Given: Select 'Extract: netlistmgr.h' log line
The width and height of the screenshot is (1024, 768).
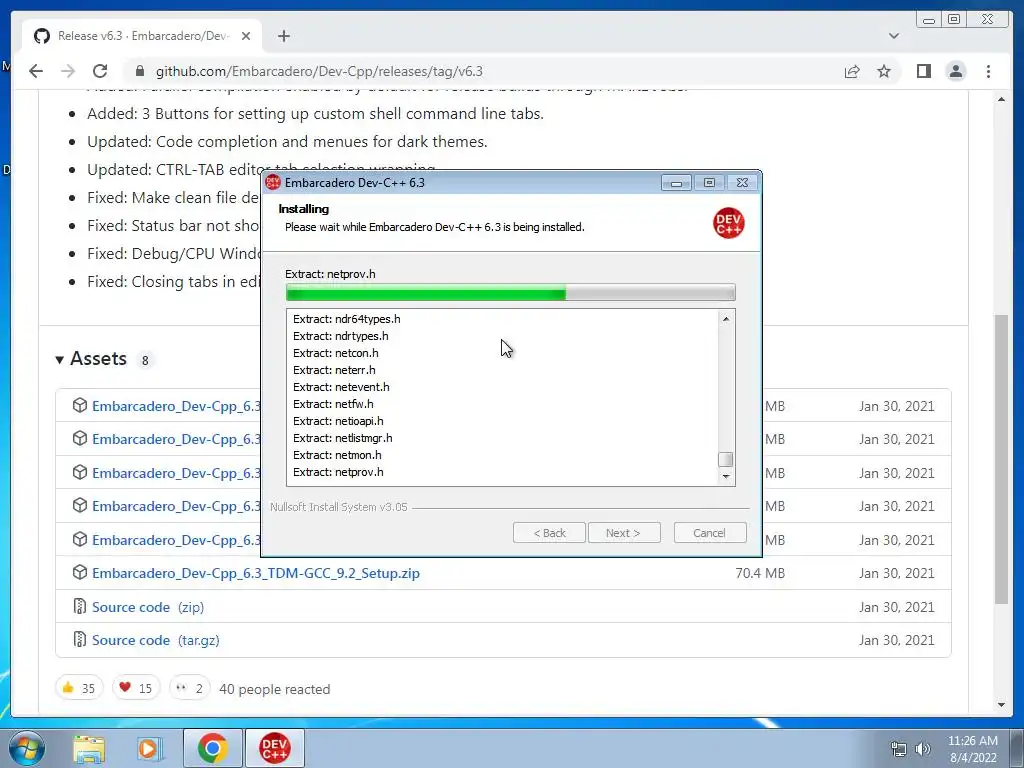Looking at the screenshot, I should [x=343, y=438].
